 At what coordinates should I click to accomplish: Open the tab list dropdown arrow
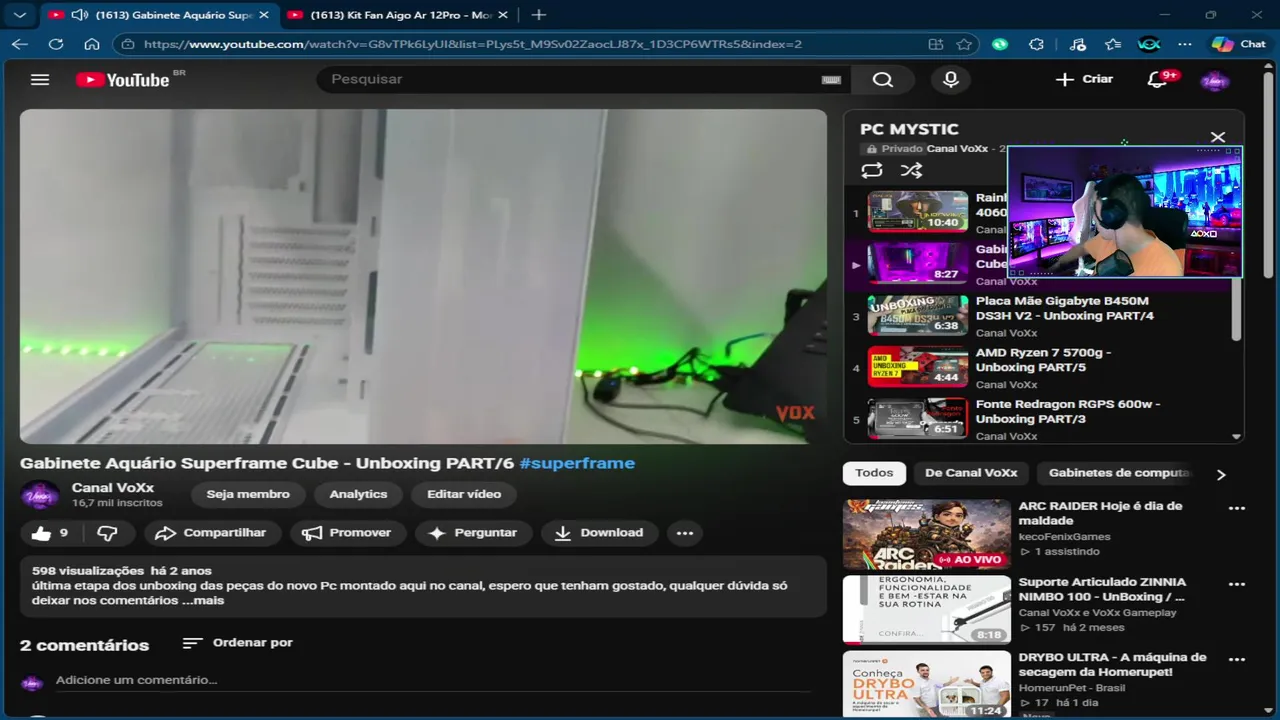pos(19,15)
